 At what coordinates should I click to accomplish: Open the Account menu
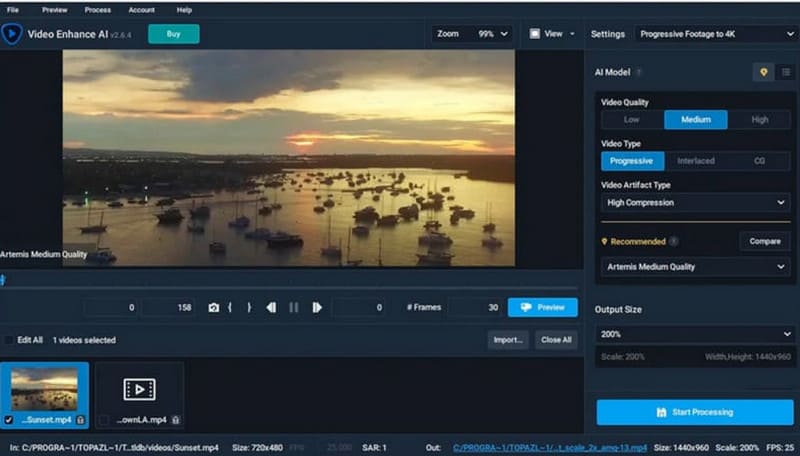click(x=141, y=10)
